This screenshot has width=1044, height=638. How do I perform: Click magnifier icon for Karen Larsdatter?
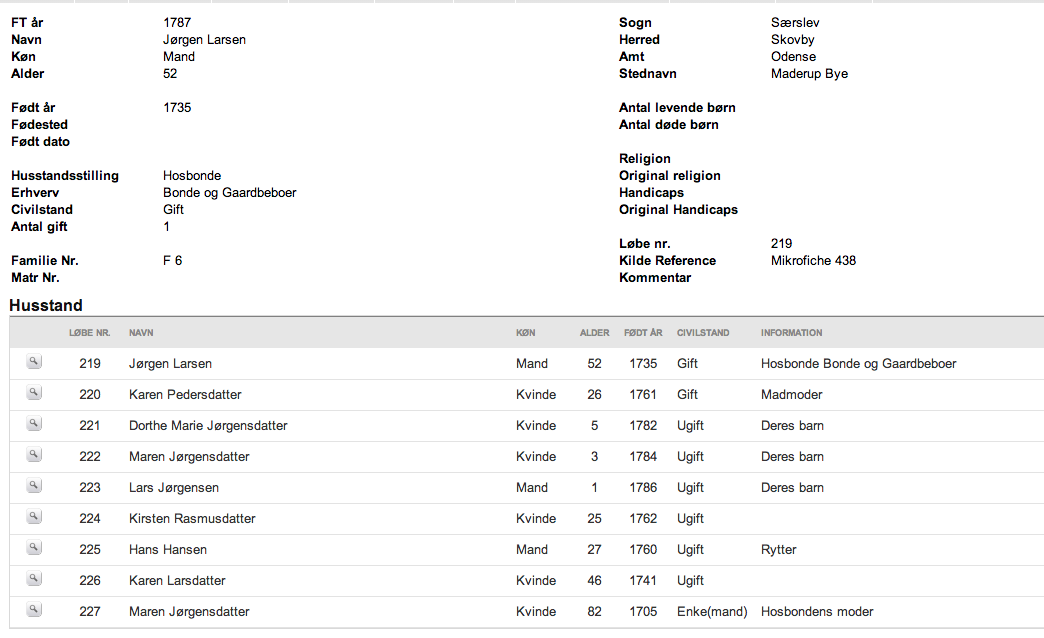[x=34, y=579]
